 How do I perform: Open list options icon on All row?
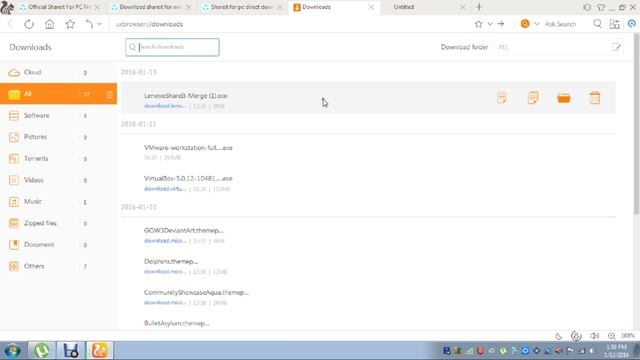pos(109,94)
